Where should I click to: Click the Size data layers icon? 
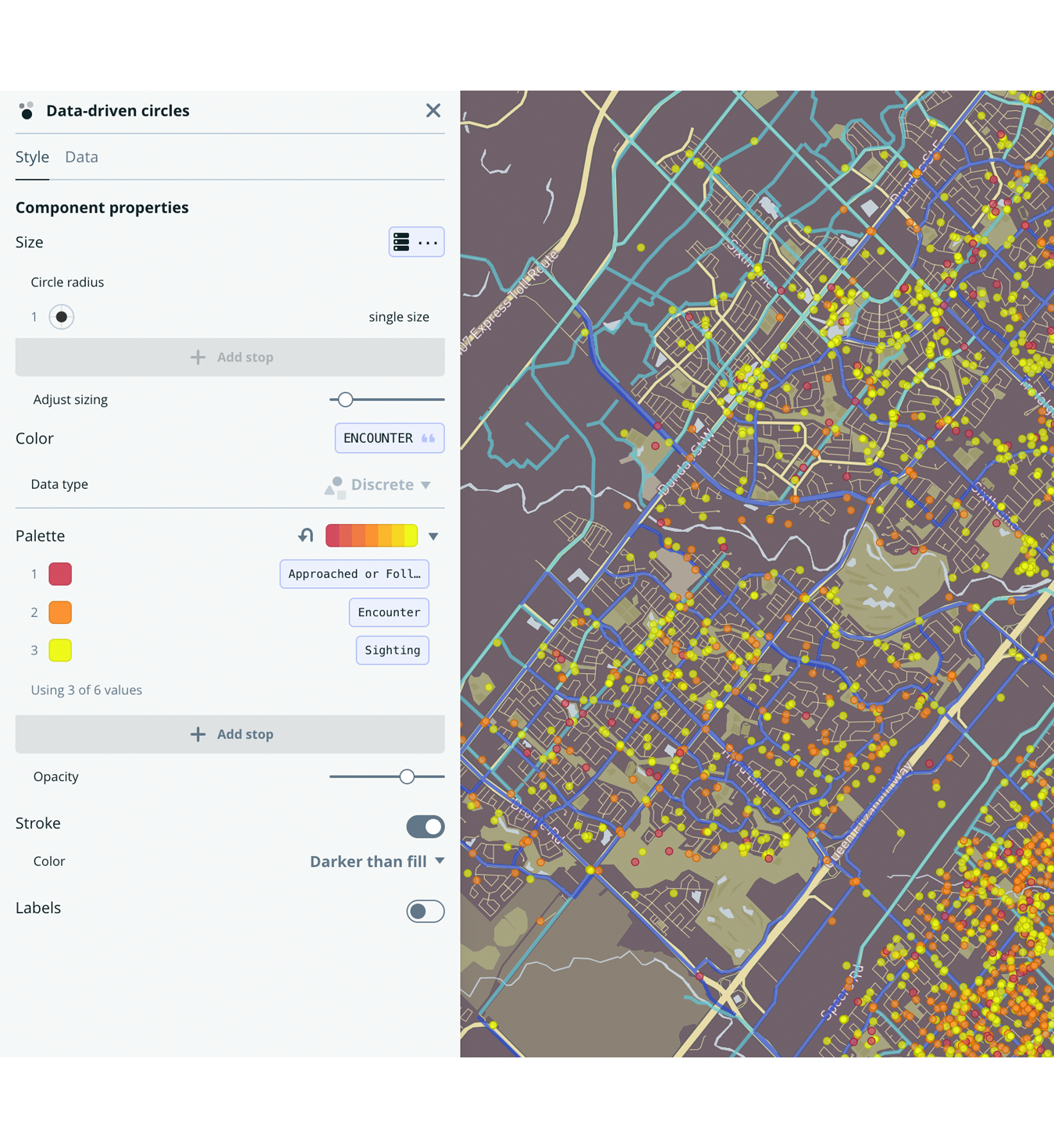pos(403,242)
